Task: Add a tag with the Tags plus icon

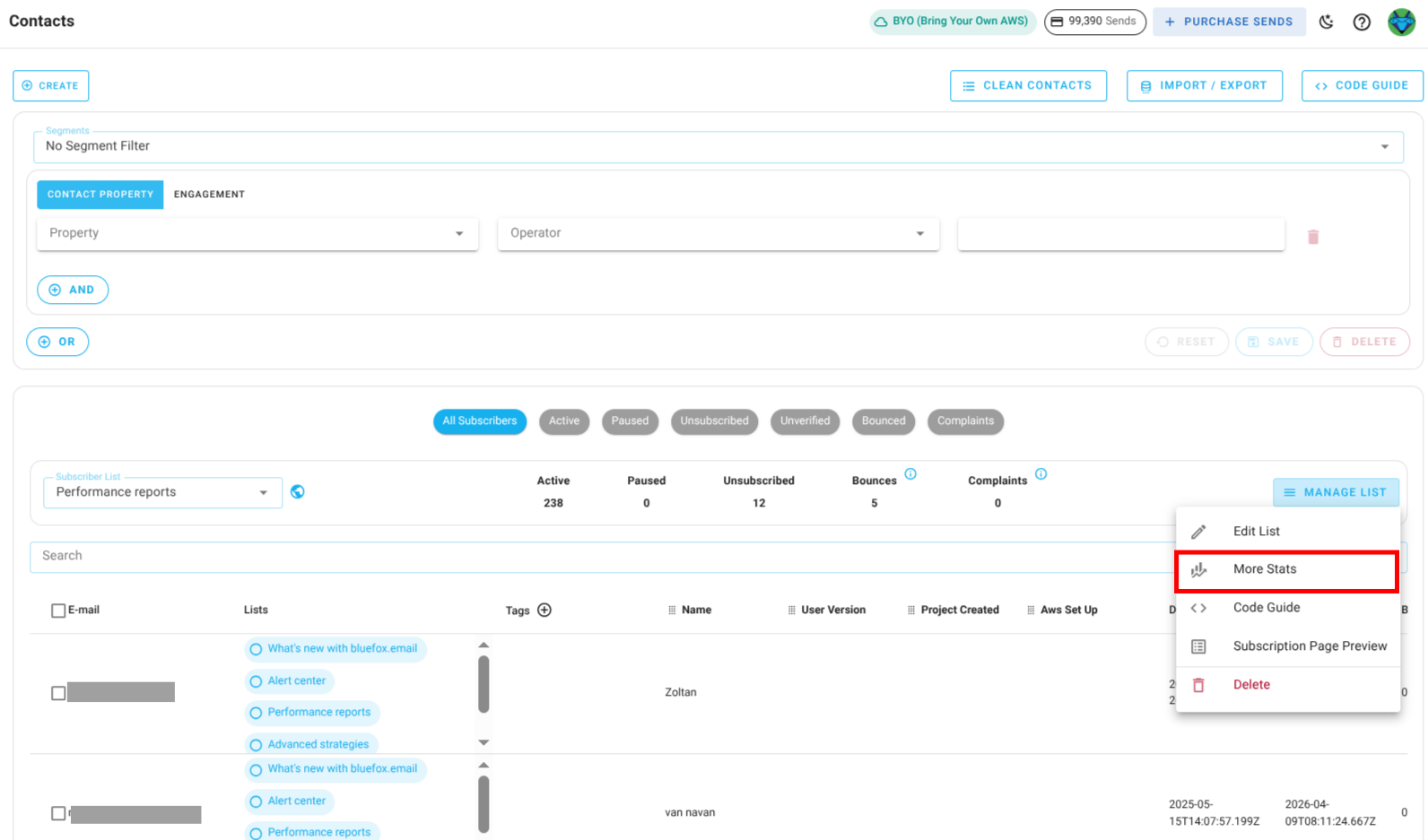Action: pyautogui.click(x=544, y=611)
